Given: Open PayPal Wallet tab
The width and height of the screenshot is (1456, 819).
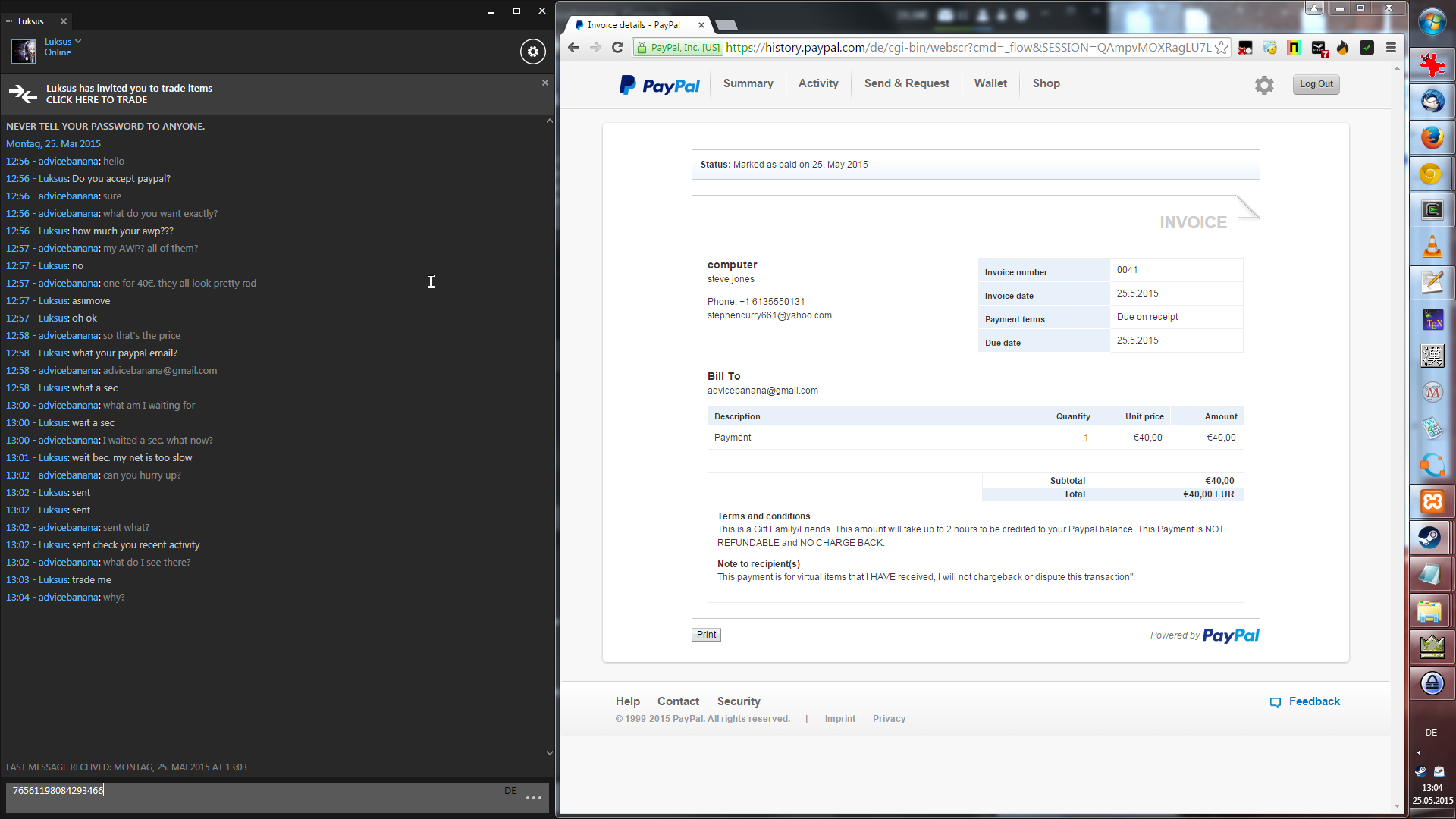Looking at the screenshot, I should coord(990,83).
